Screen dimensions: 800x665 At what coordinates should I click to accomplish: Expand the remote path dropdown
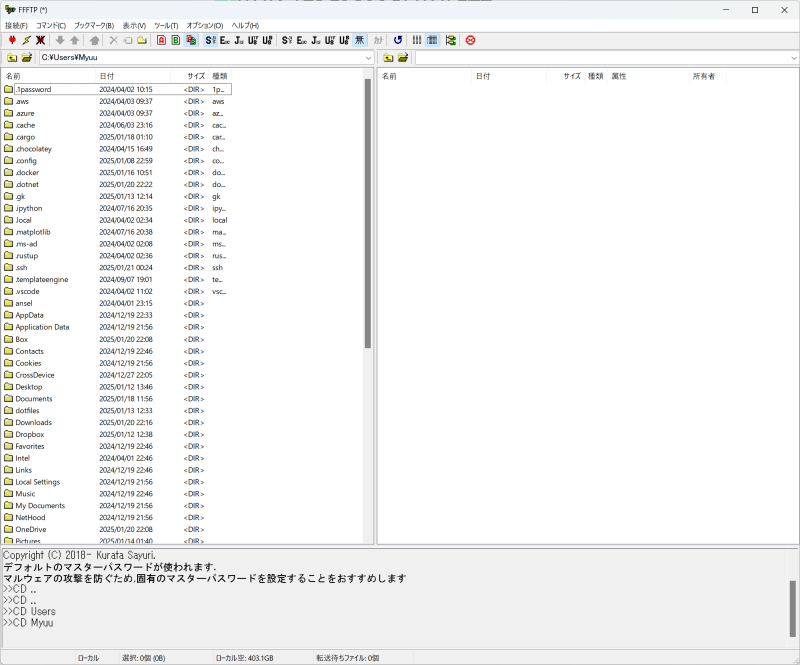click(x=794, y=58)
